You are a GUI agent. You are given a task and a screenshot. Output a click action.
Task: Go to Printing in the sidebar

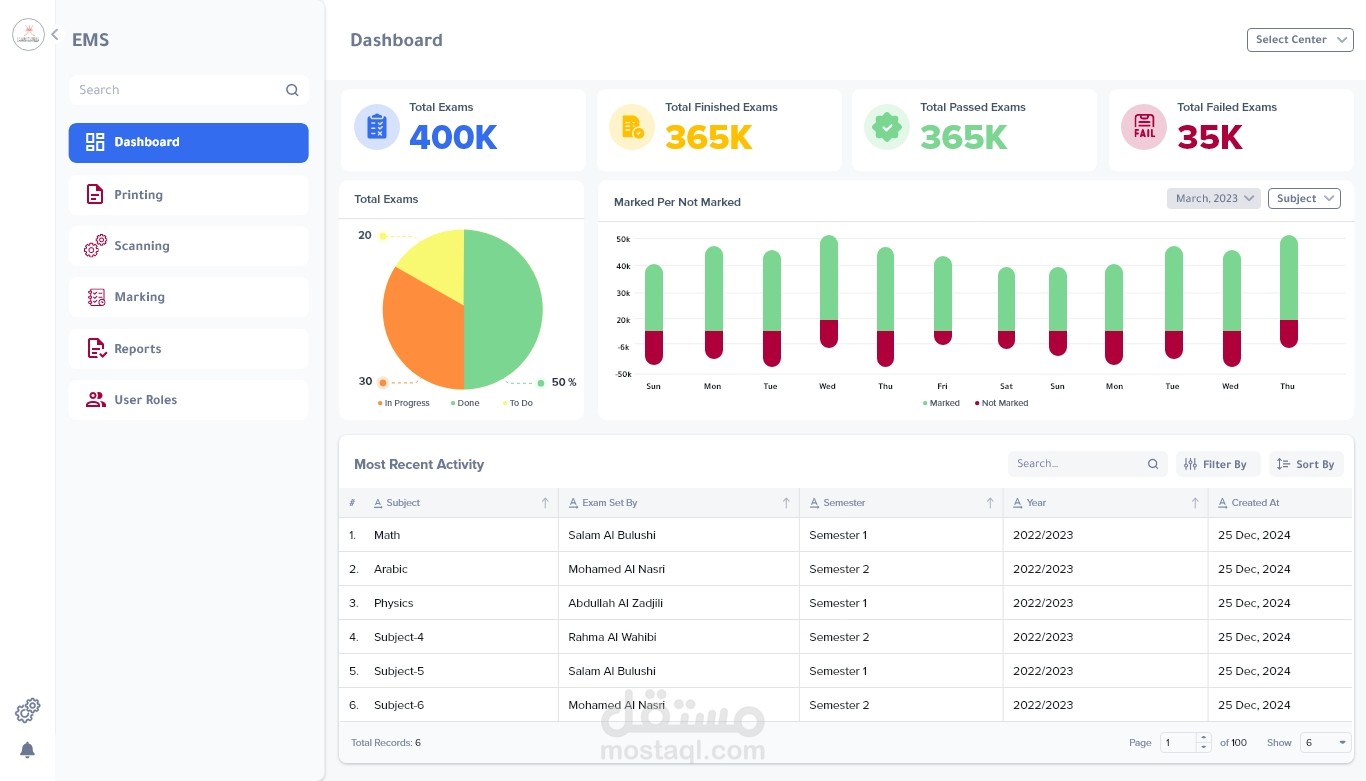188,195
